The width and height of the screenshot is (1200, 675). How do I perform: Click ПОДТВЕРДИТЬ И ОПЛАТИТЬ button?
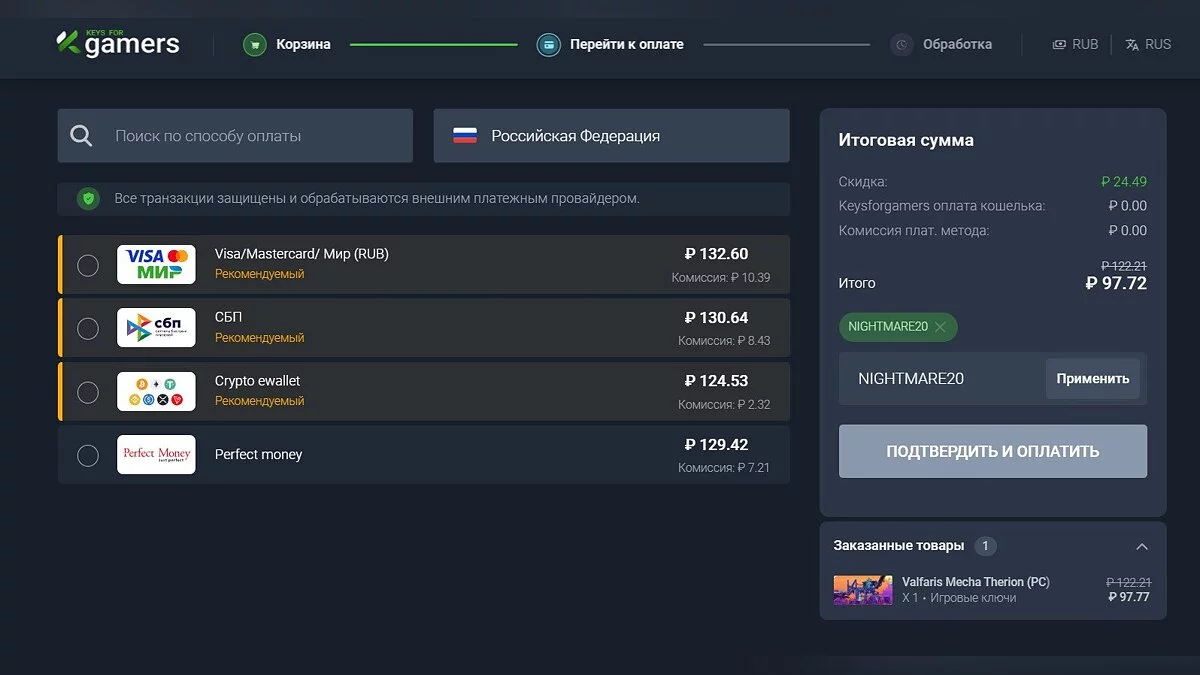click(x=992, y=451)
